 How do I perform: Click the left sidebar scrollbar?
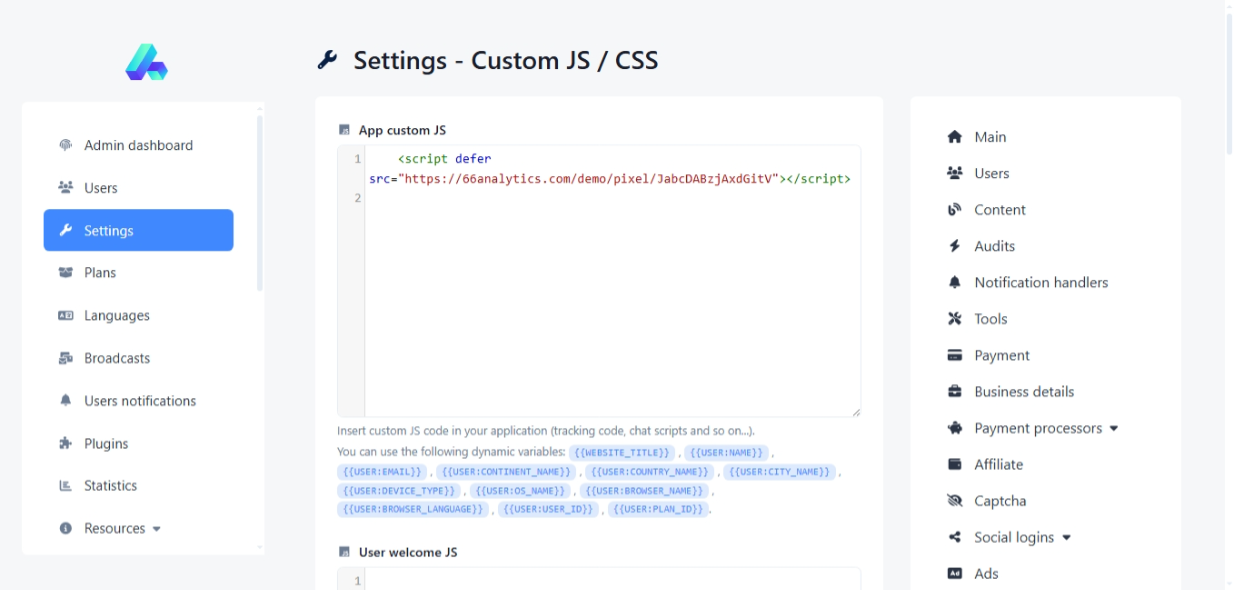coord(260,200)
